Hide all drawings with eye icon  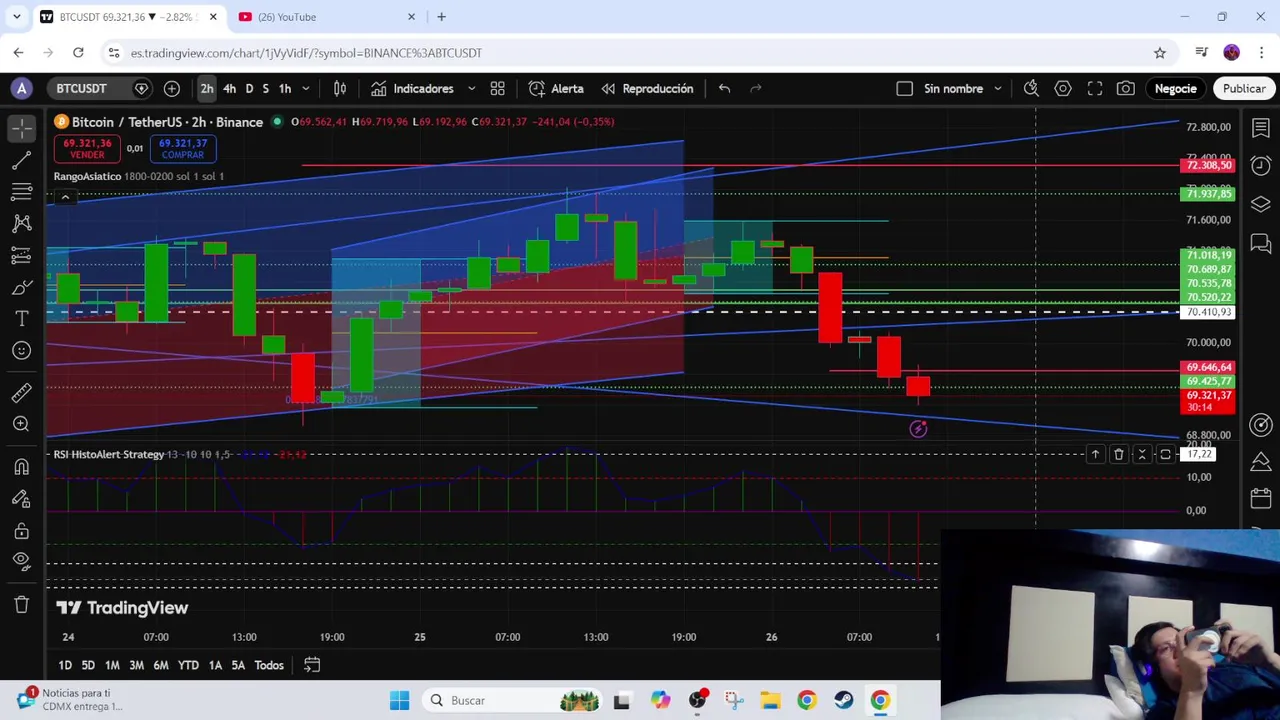point(22,562)
